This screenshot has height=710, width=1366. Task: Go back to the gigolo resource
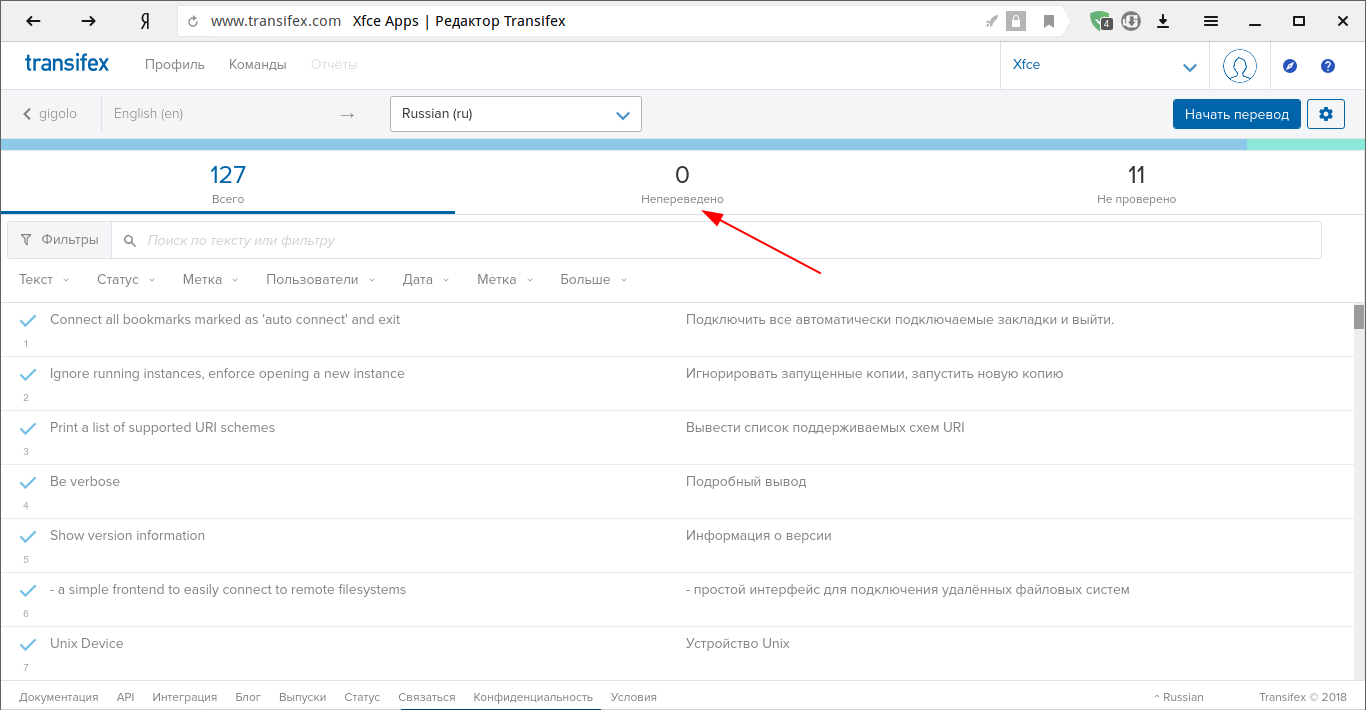pyautogui.click(x=50, y=114)
